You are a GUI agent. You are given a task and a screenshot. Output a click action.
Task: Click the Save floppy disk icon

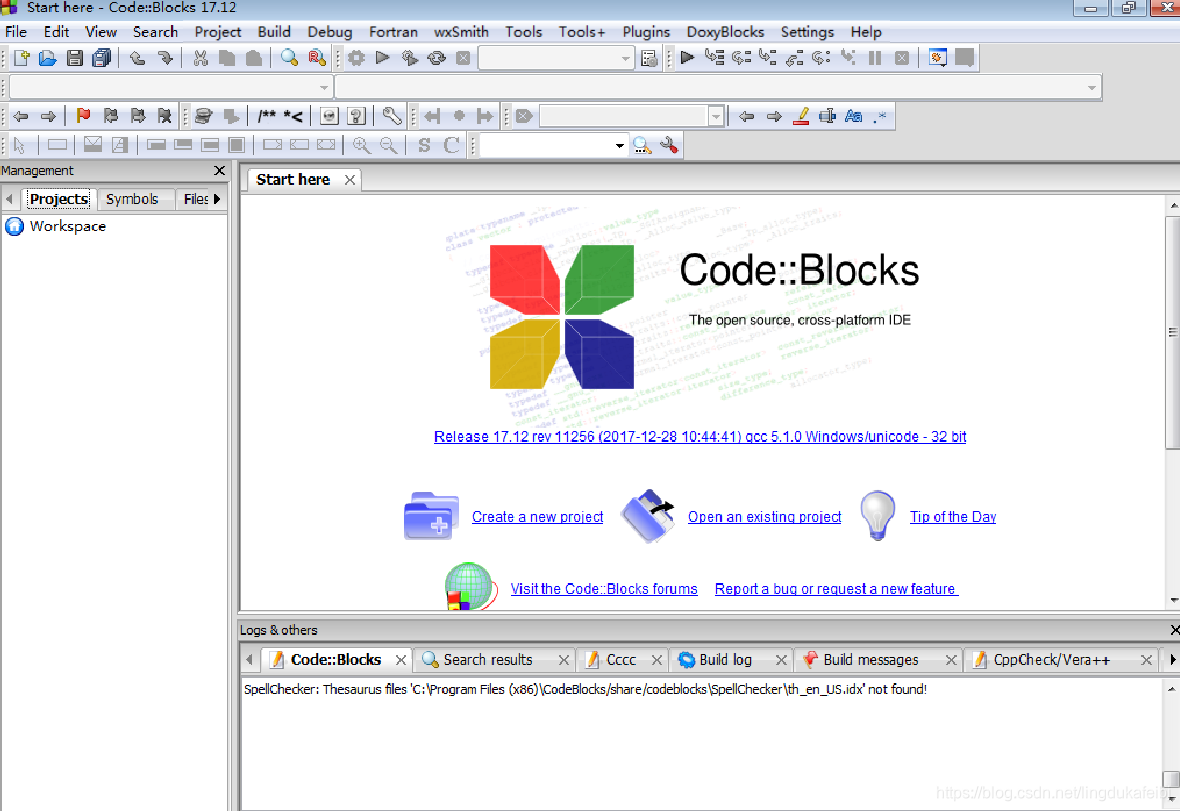tap(75, 58)
